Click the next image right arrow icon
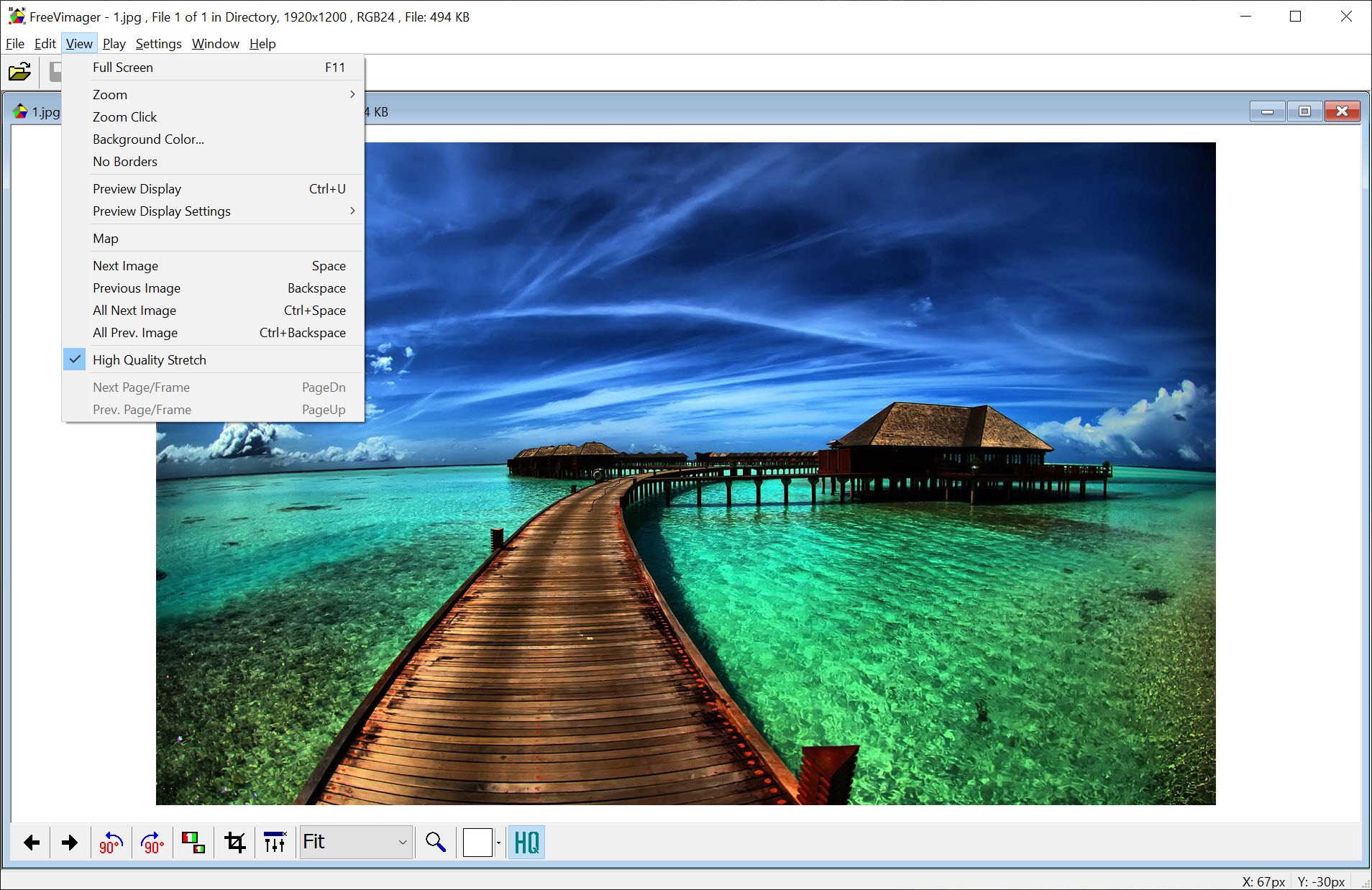 coord(70,843)
